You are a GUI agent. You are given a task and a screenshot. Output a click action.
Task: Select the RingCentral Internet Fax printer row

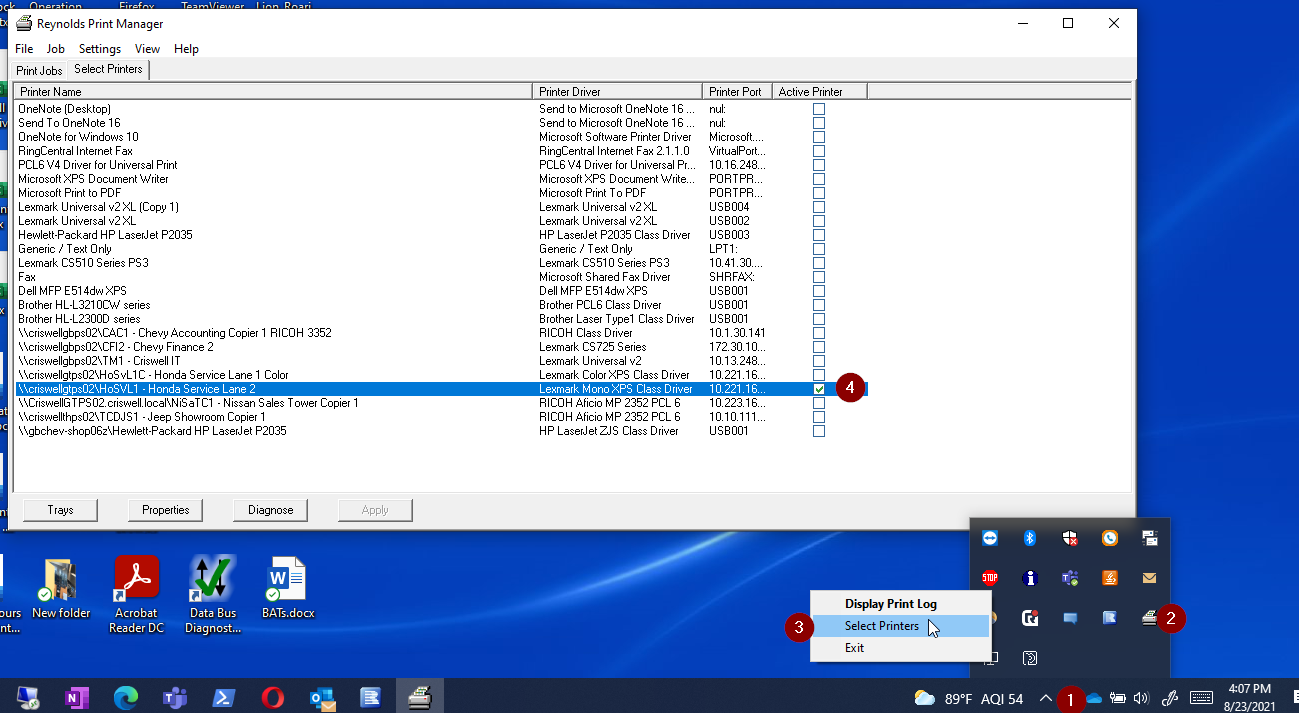click(441, 151)
